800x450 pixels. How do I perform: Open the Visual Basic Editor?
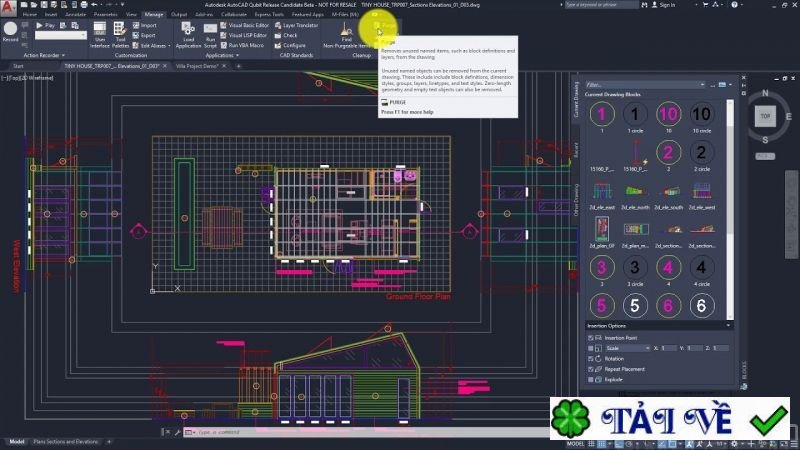(244, 25)
